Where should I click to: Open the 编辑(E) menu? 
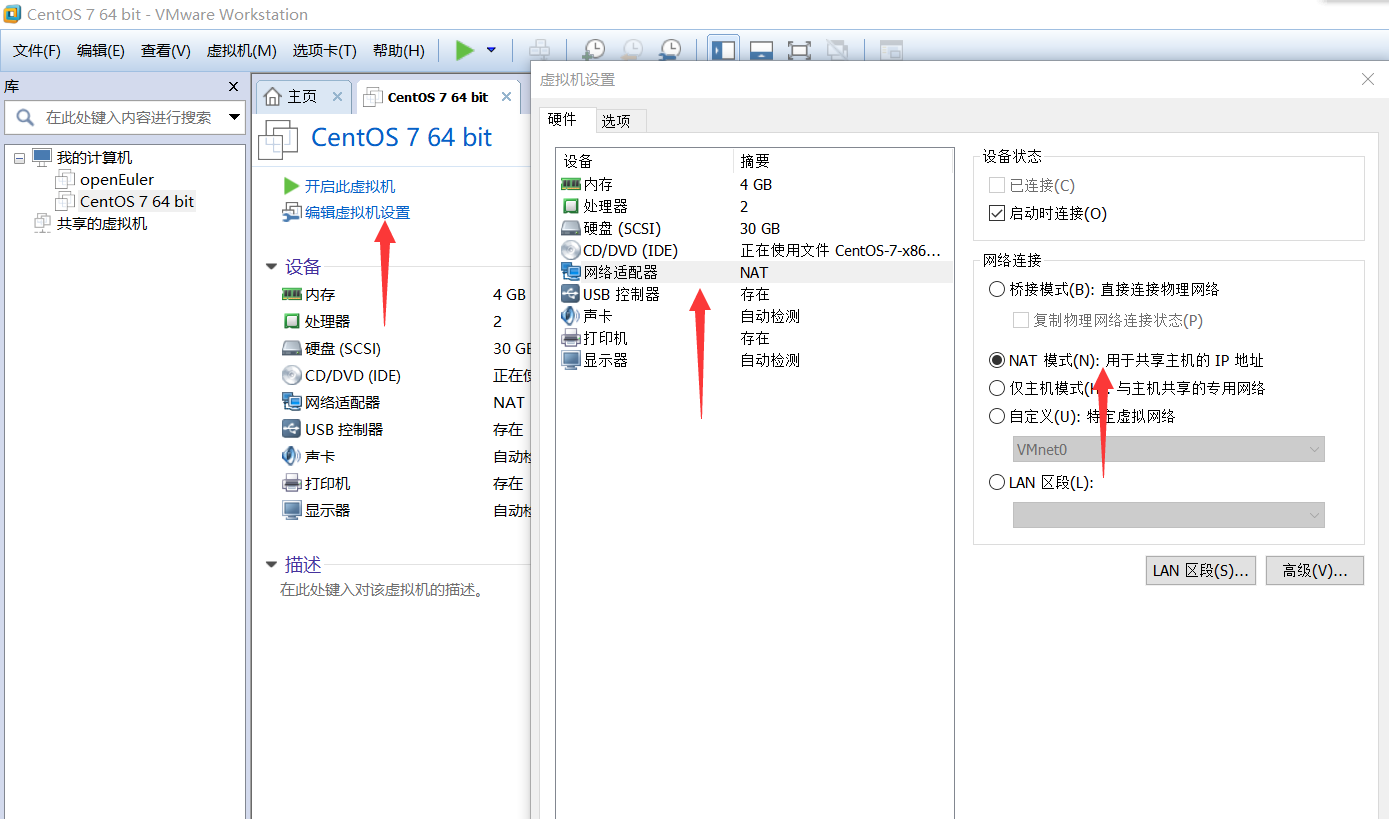click(101, 51)
